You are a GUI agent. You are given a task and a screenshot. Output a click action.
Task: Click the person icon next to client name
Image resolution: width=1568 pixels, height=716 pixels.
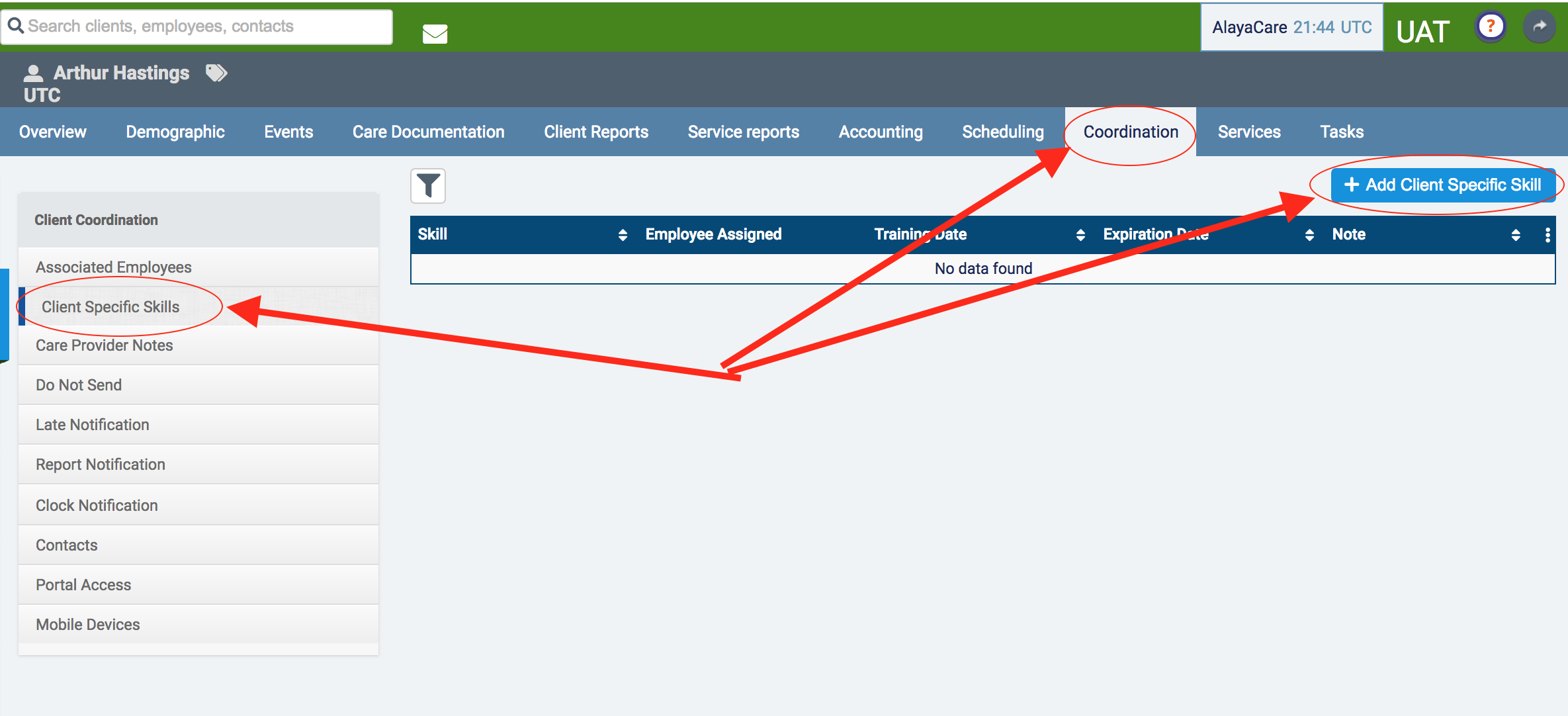pos(33,73)
